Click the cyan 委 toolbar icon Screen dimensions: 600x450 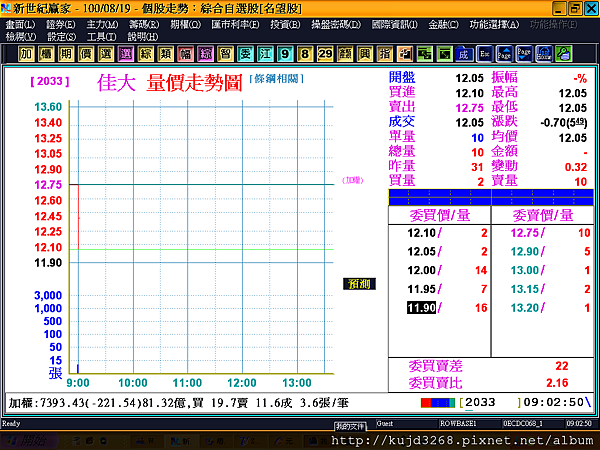click(245, 54)
